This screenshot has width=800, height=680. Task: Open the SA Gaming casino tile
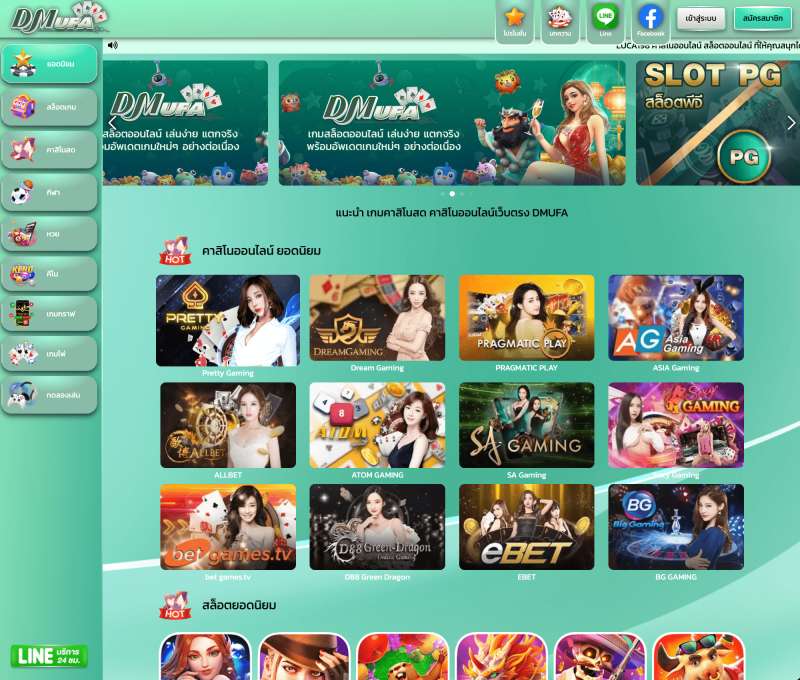tap(527, 425)
